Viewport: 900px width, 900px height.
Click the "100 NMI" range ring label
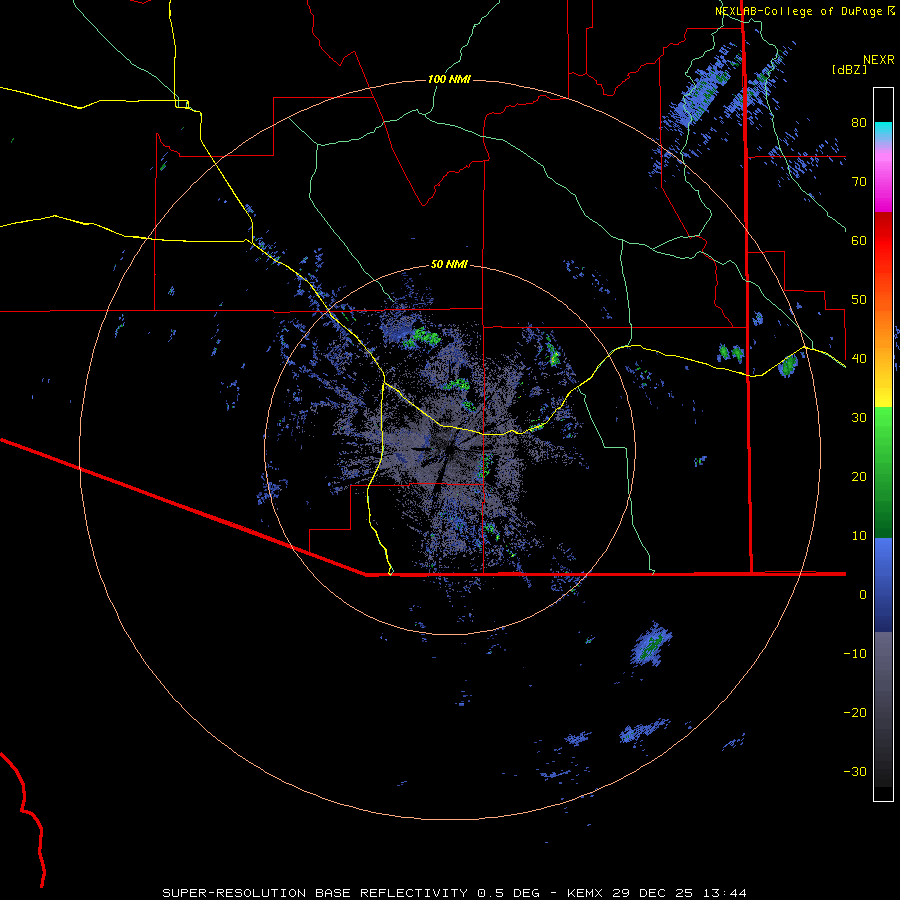[449, 79]
